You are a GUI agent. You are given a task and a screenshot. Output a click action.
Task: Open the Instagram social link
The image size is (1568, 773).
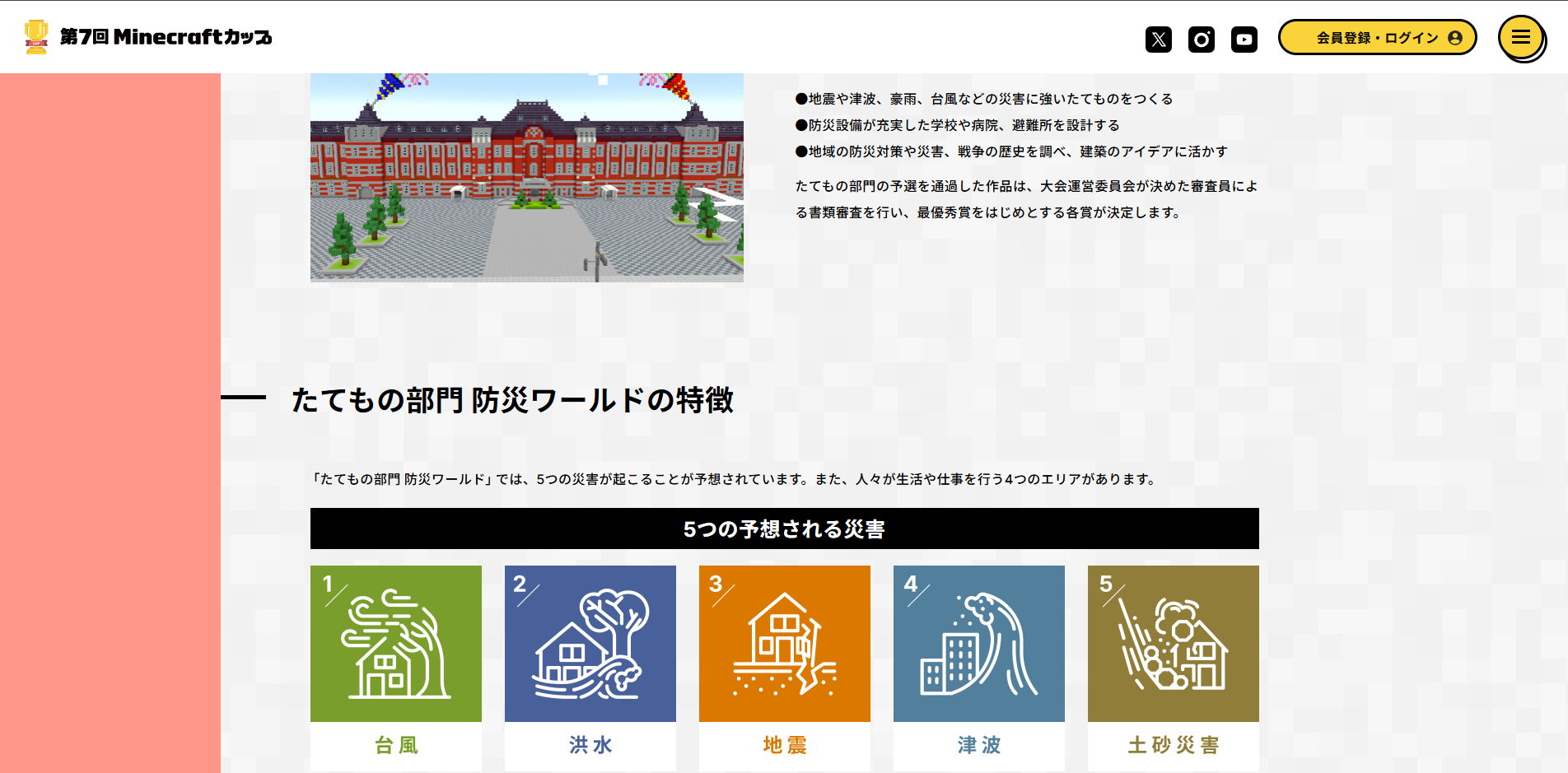(1202, 39)
